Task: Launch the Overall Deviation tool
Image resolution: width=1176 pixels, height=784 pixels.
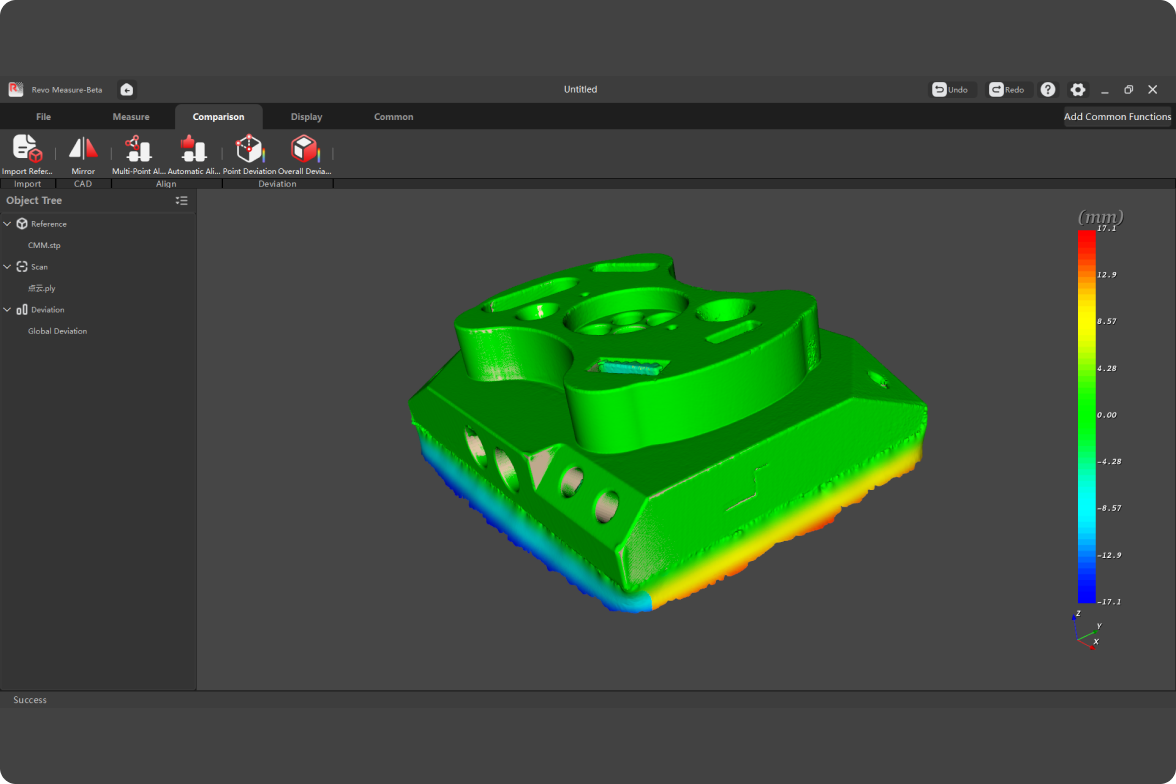Action: 304,150
